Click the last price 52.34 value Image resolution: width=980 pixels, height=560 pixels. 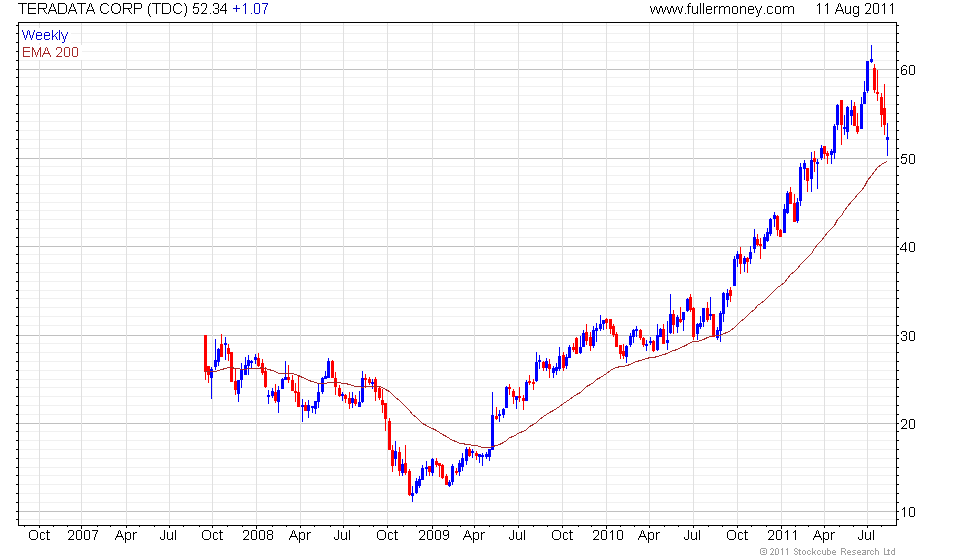pos(210,9)
